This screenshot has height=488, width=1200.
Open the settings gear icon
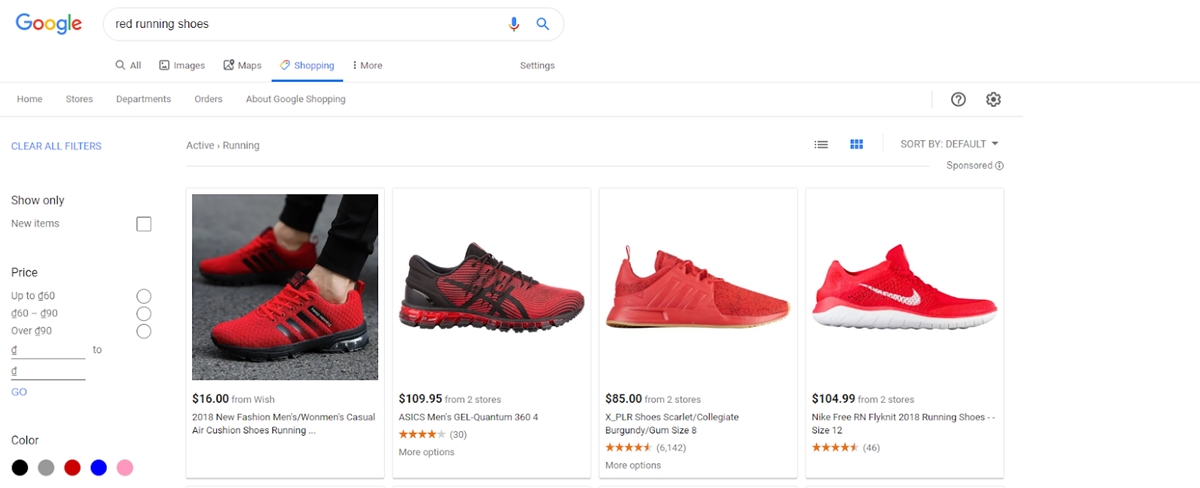(993, 99)
